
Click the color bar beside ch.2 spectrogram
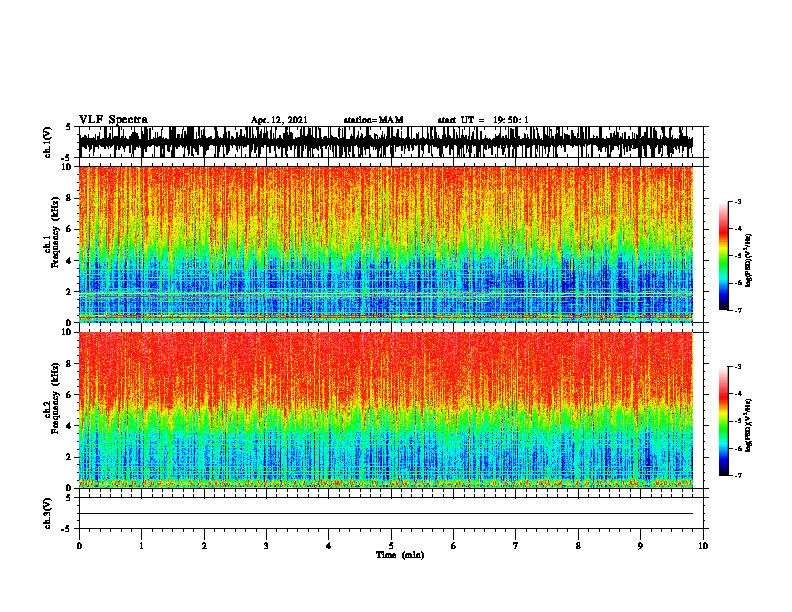[724, 421]
